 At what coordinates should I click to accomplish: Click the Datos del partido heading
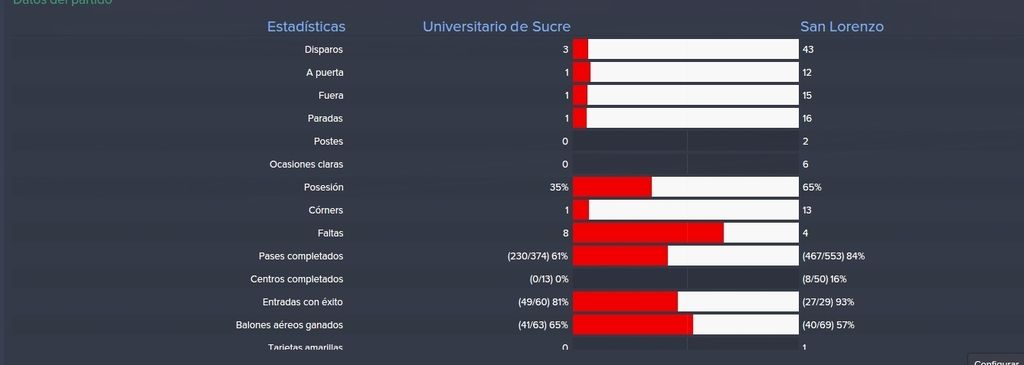pos(63,3)
